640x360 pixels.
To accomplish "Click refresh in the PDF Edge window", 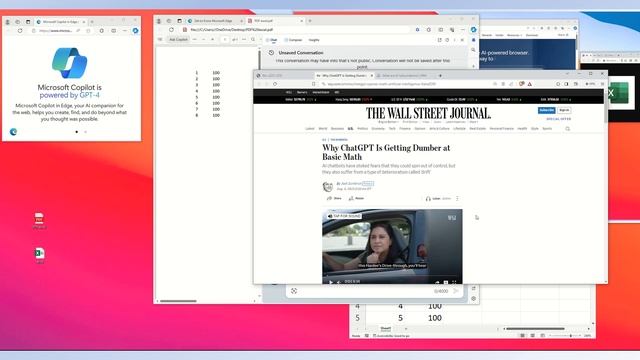I will 171,30.
